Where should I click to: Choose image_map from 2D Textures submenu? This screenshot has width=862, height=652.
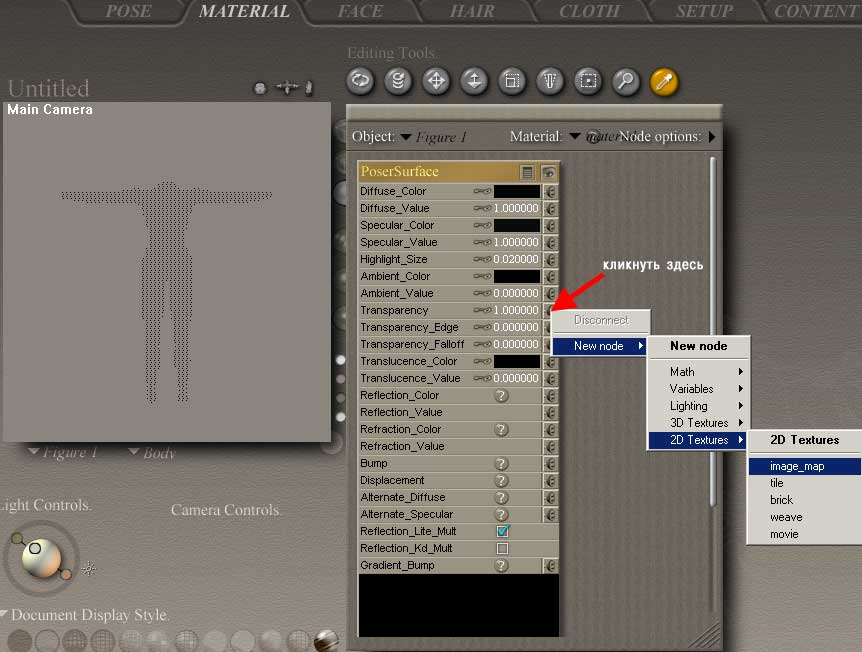[797, 466]
